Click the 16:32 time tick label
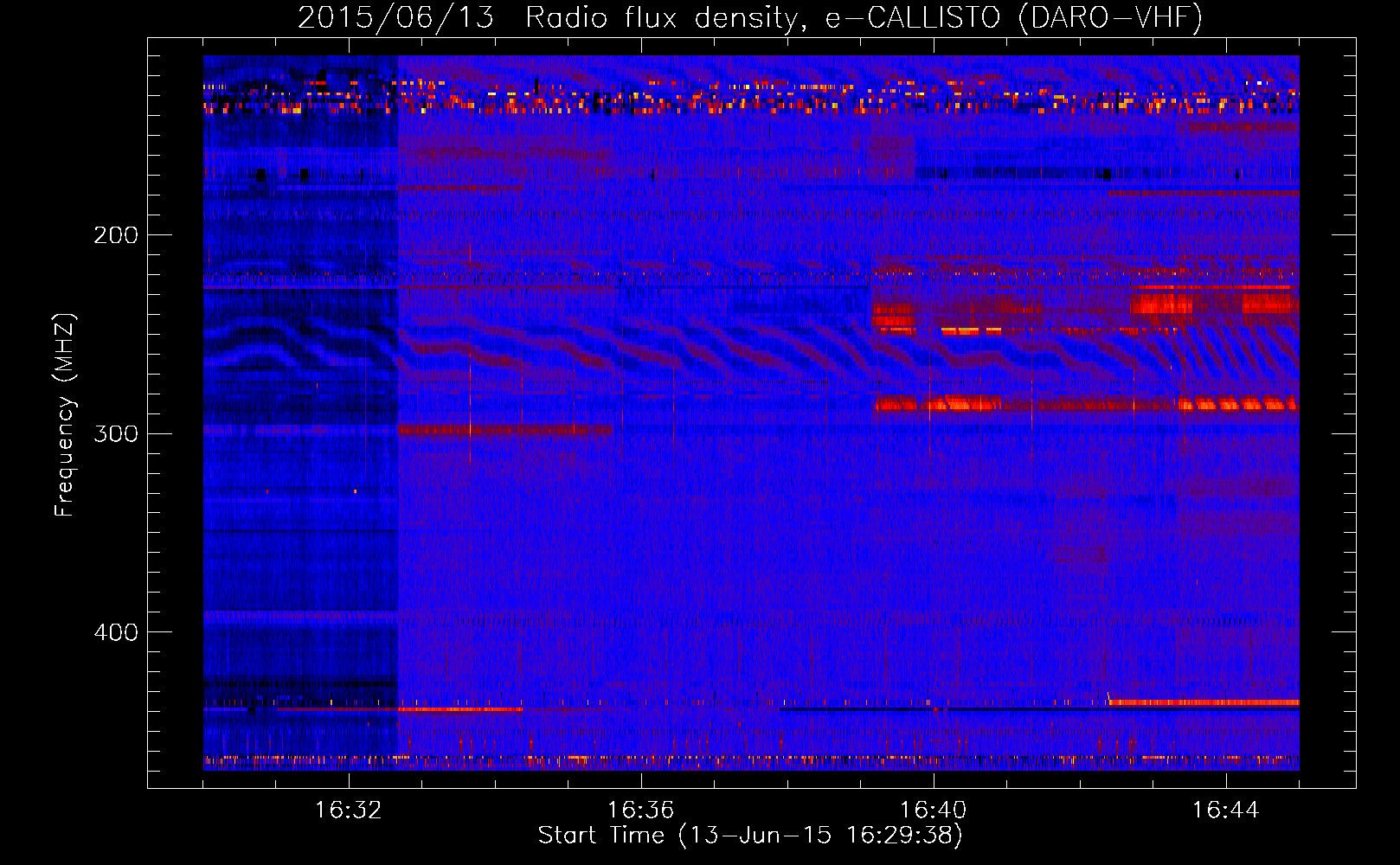Image resolution: width=1400 pixels, height=865 pixels. tap(349, 811)
